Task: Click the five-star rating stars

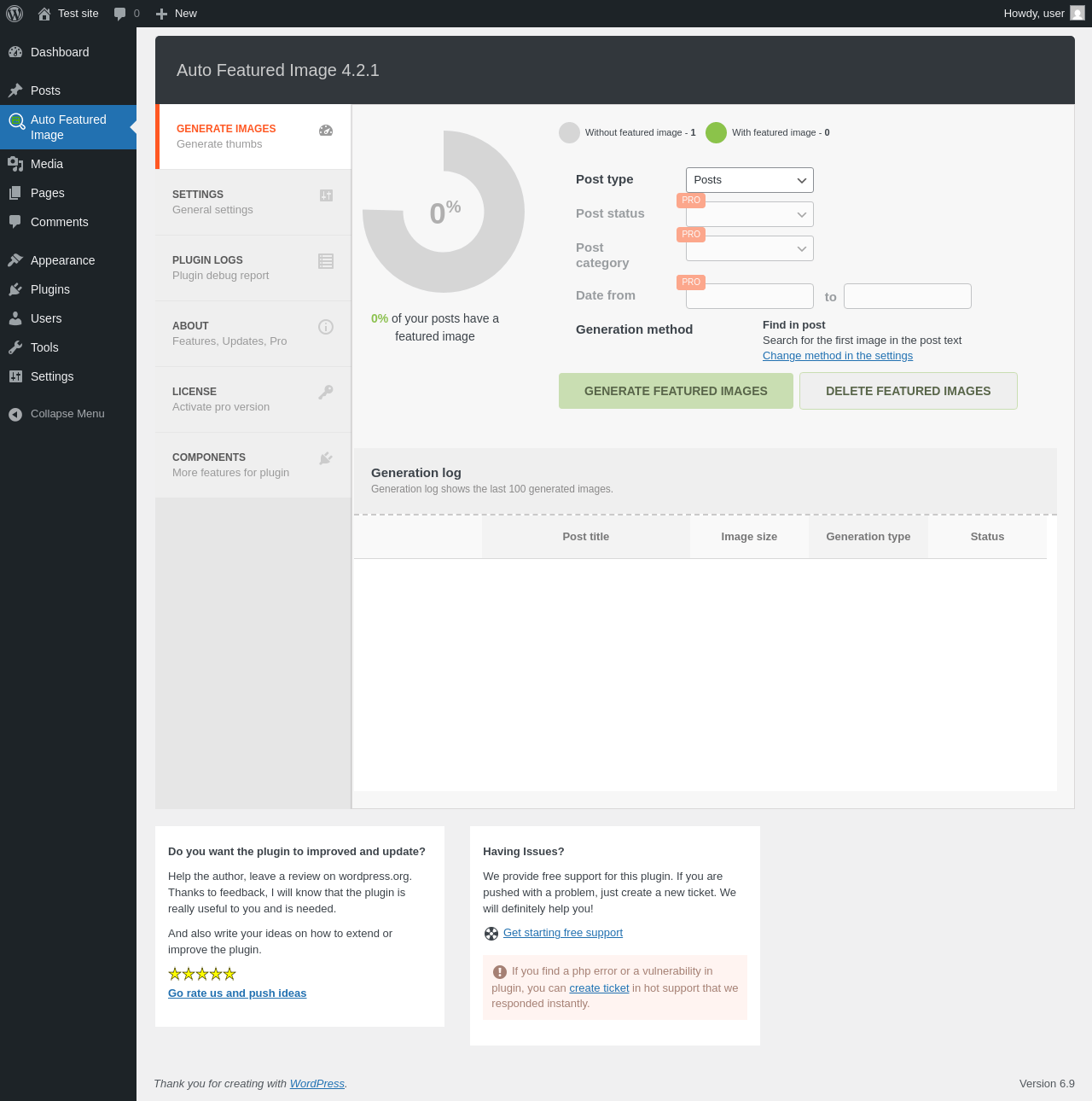Action: [x=202, y=974]
